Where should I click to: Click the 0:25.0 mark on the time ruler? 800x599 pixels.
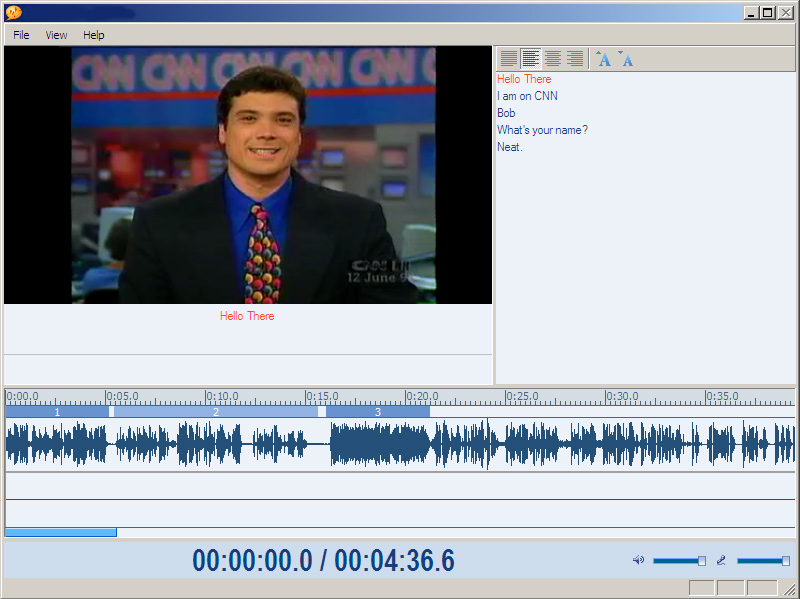point(522,396)
